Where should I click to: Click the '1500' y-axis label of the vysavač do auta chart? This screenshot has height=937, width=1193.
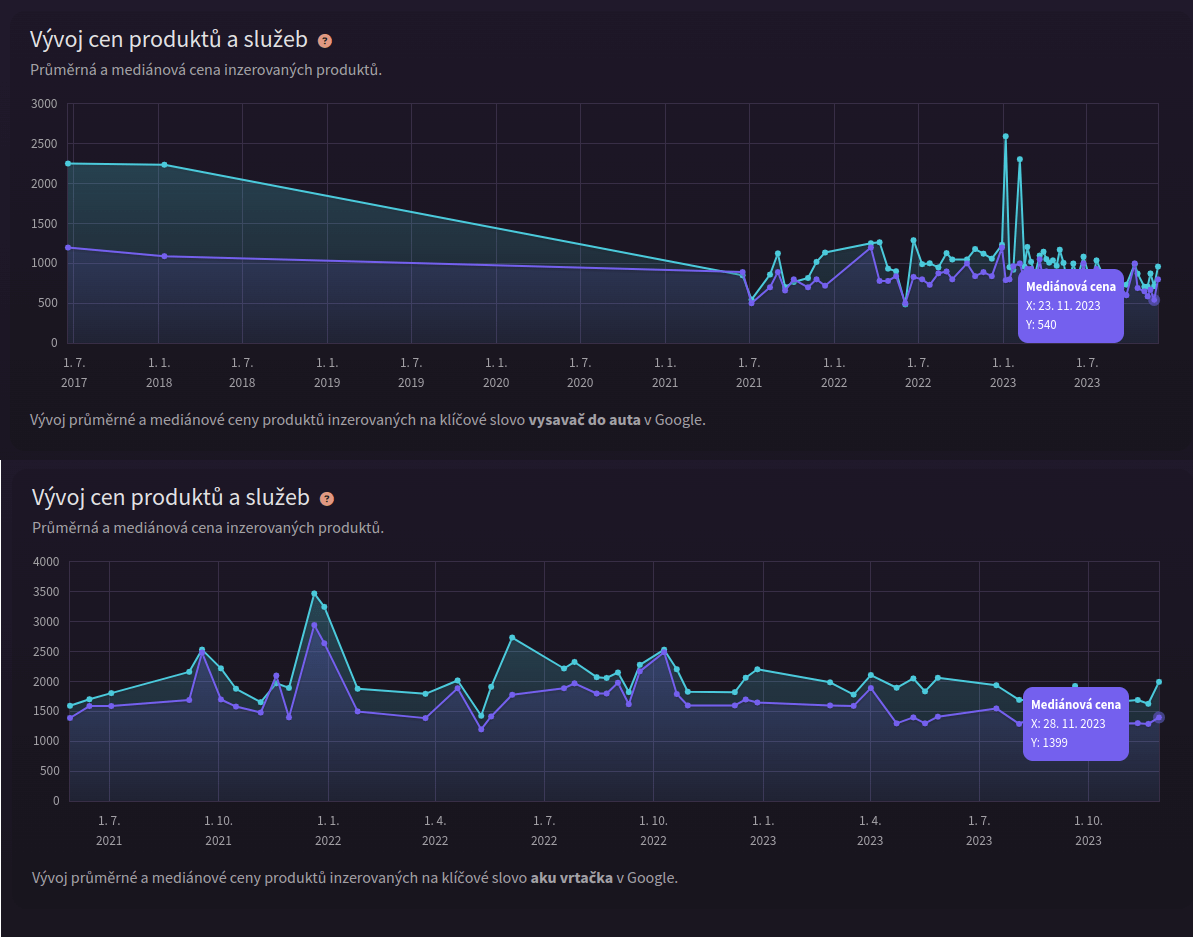(44, 224)
